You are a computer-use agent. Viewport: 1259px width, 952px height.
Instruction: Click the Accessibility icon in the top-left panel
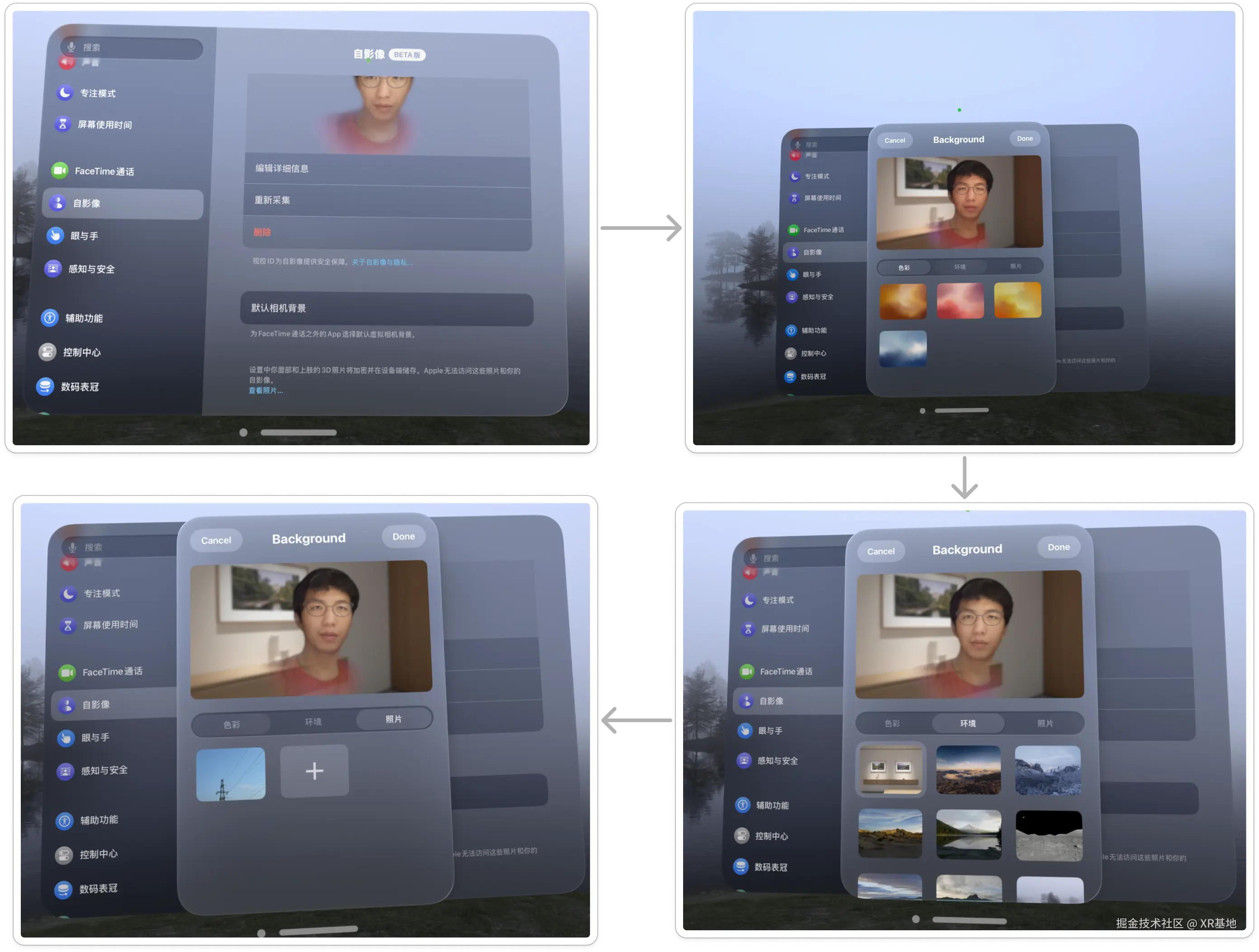pos(50,318)
